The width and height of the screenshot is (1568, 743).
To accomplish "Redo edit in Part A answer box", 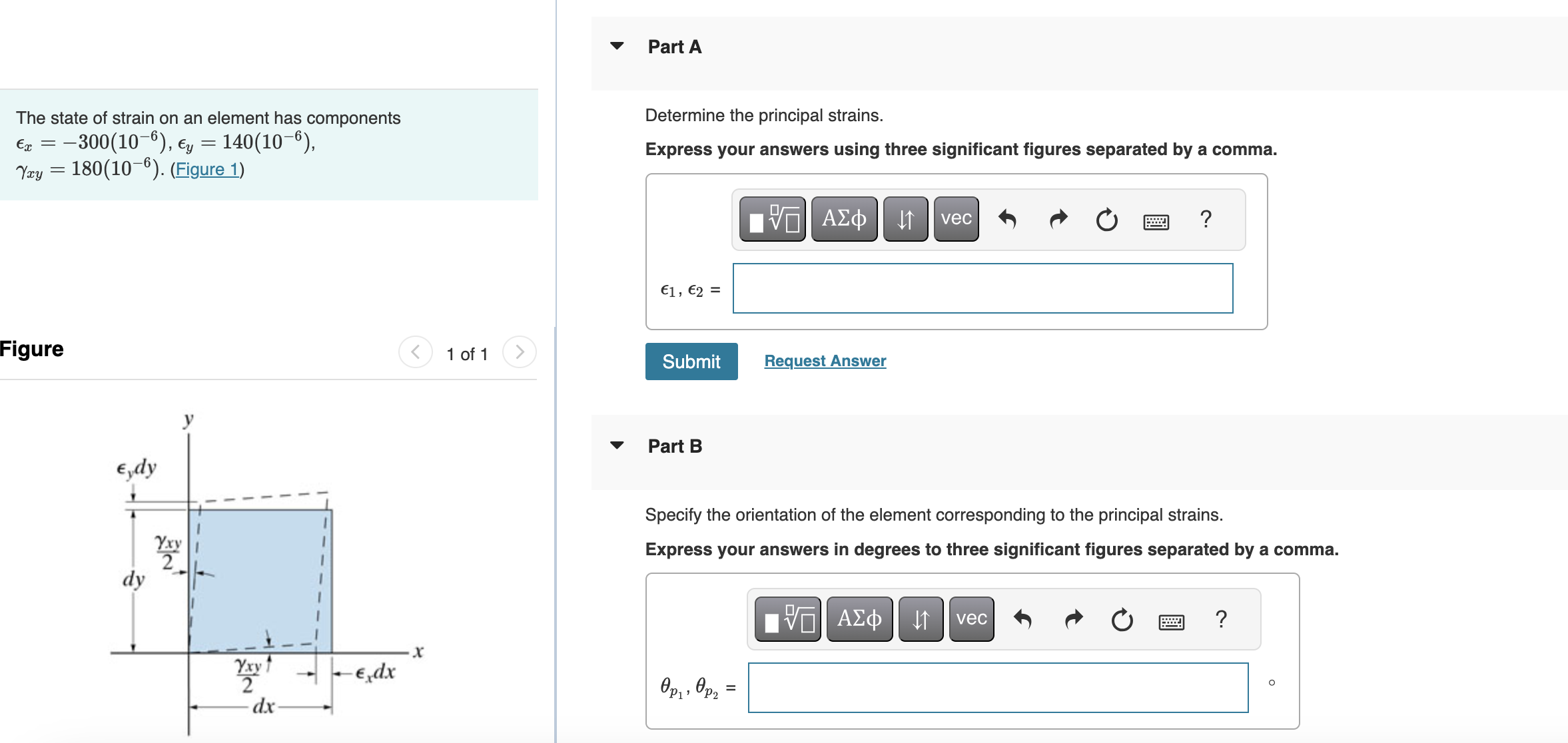I will (x=1056, y=218).
